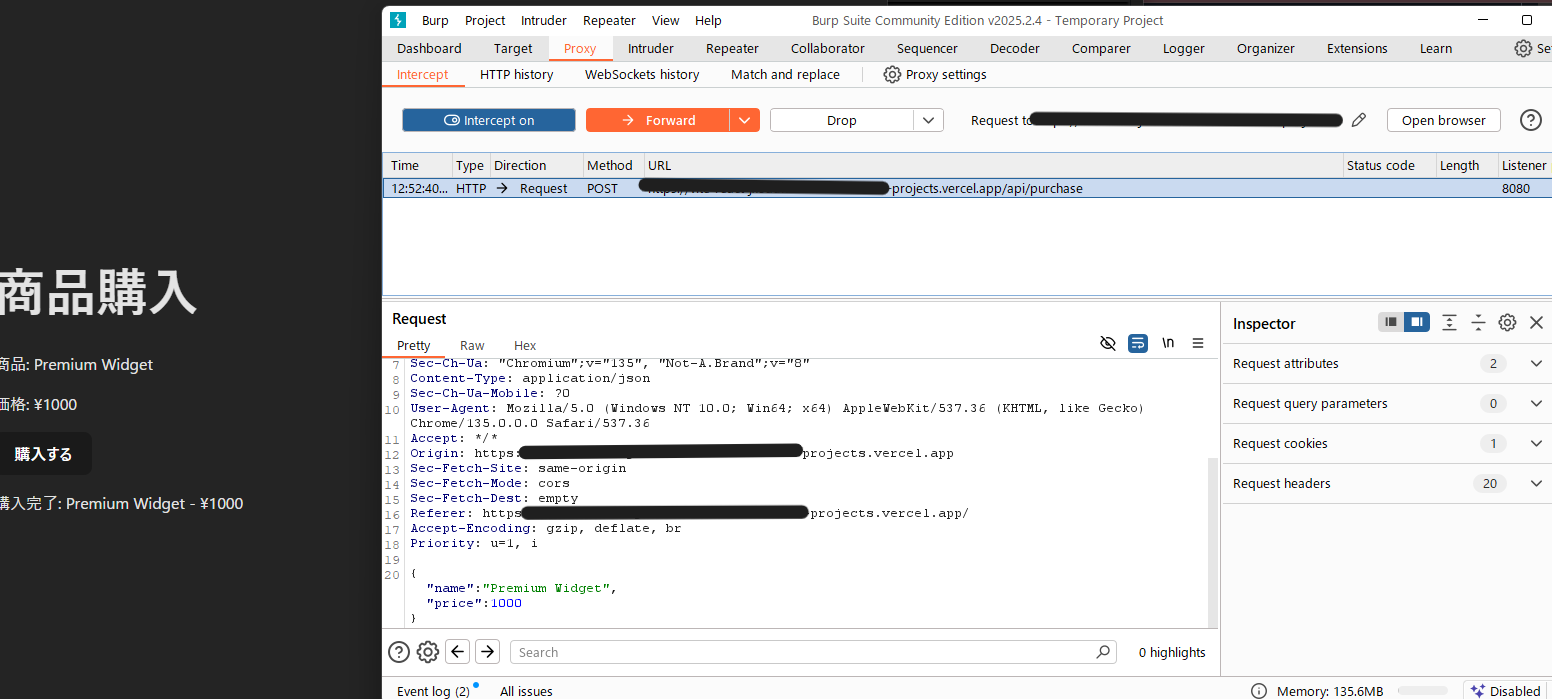
Task: Click the search help question mark icon
Action: coord(399,652)
